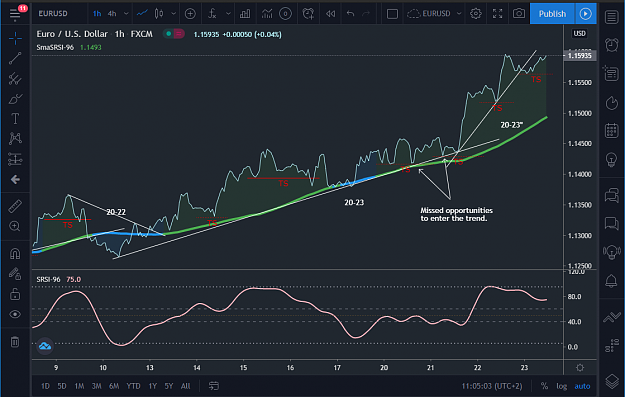This screenshot has width=625, height=397.
Task: Switch to the 1h timeframe
Action: 97,14
